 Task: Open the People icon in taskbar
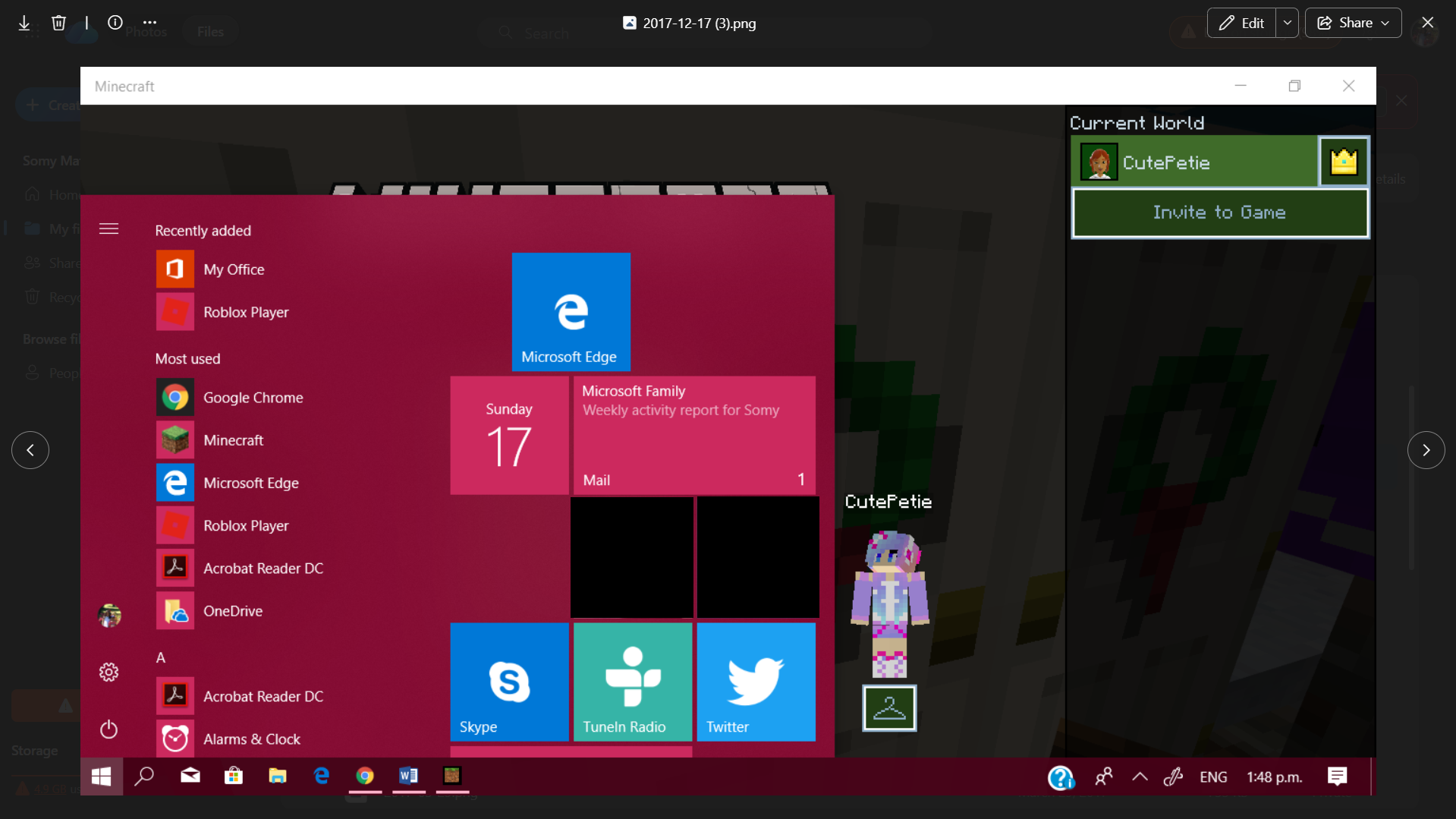click(1104, 776)
